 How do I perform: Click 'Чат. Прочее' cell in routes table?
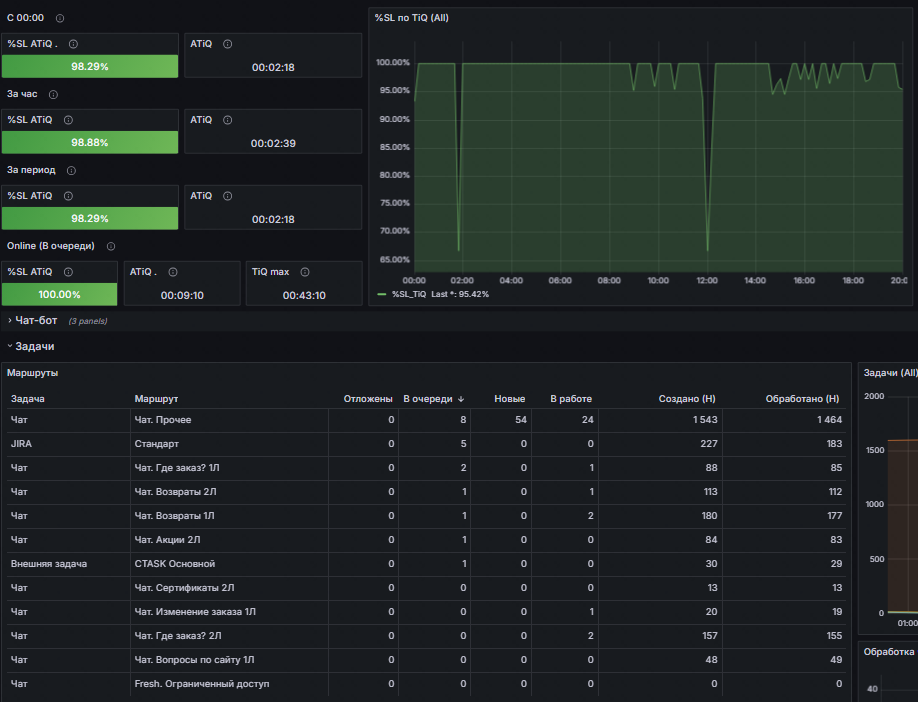[163, 420]
